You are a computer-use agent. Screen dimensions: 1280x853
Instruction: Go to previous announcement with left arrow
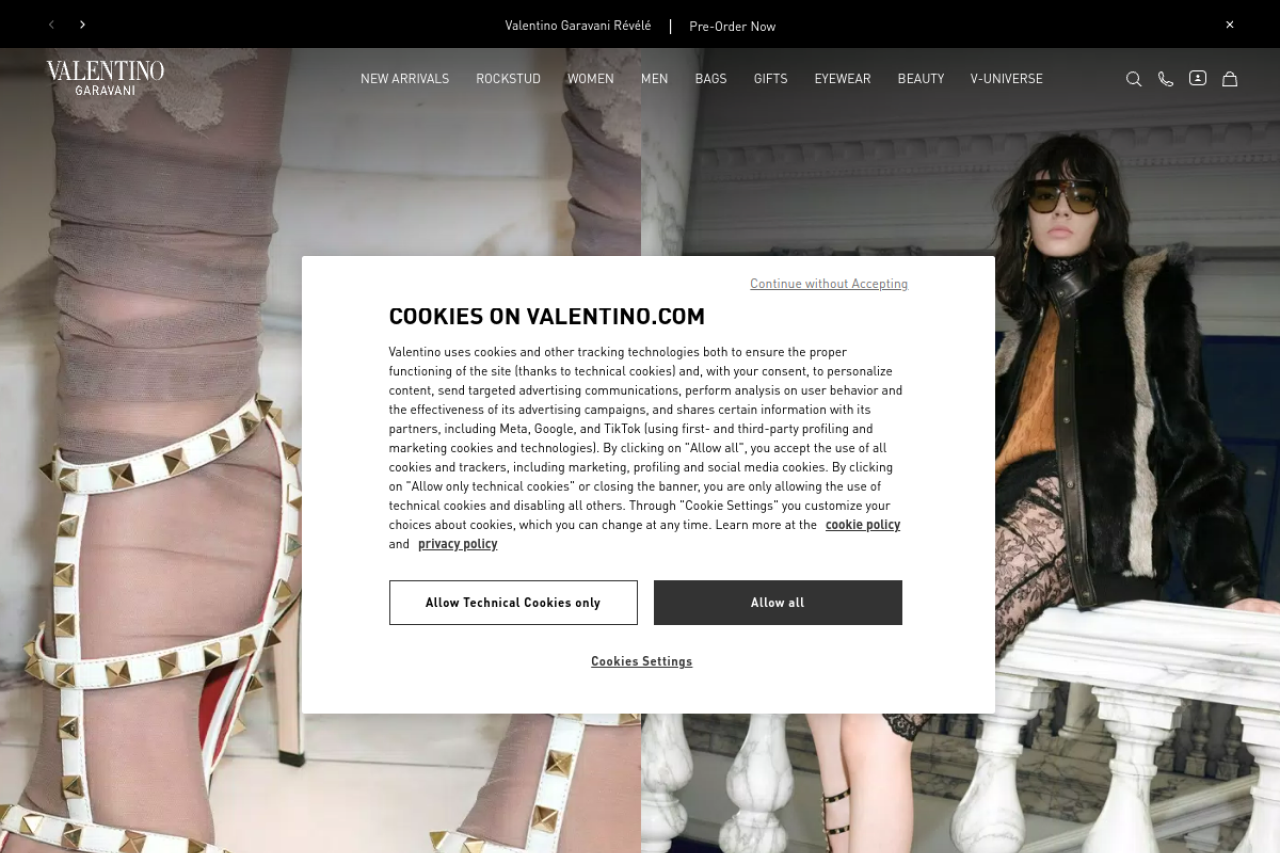pos(52,24)
